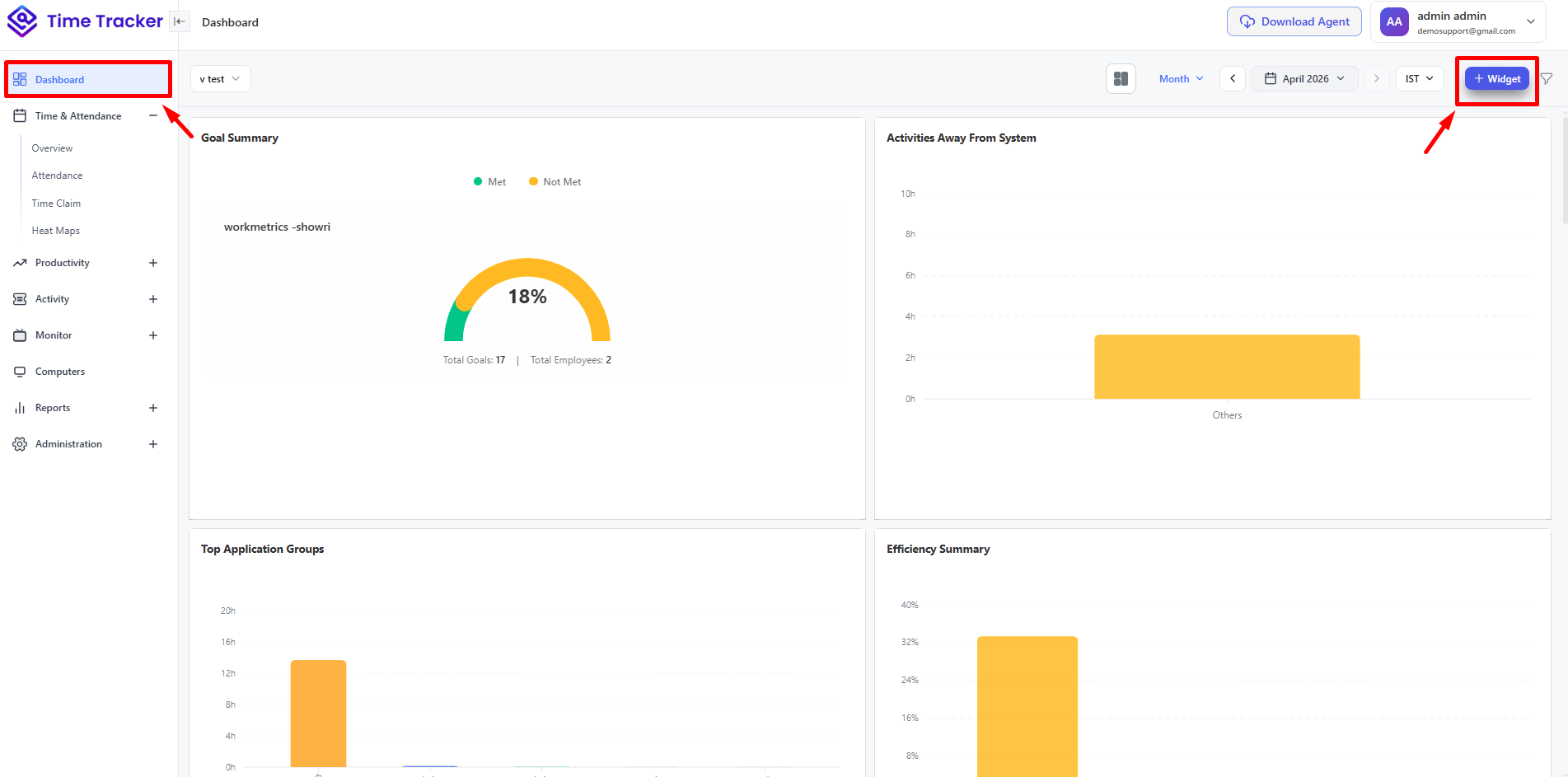This screenshot has height=777, width=1568.
Task: Click the Top Application Groups title
Action: coord(262,549)
